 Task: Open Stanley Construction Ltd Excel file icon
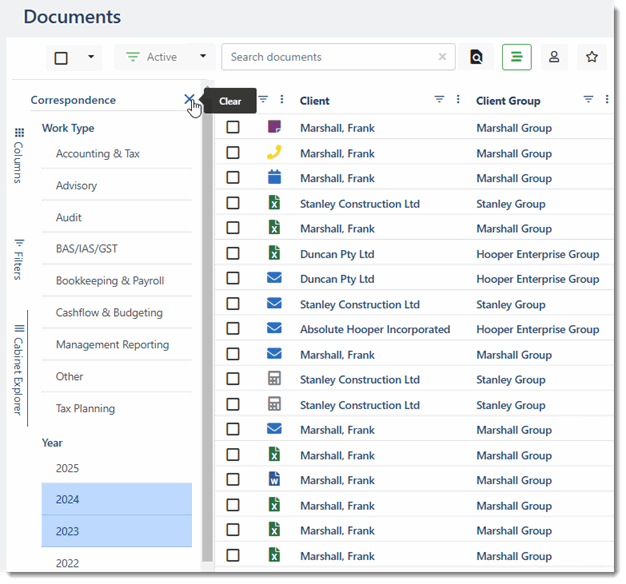click(274, 202)
